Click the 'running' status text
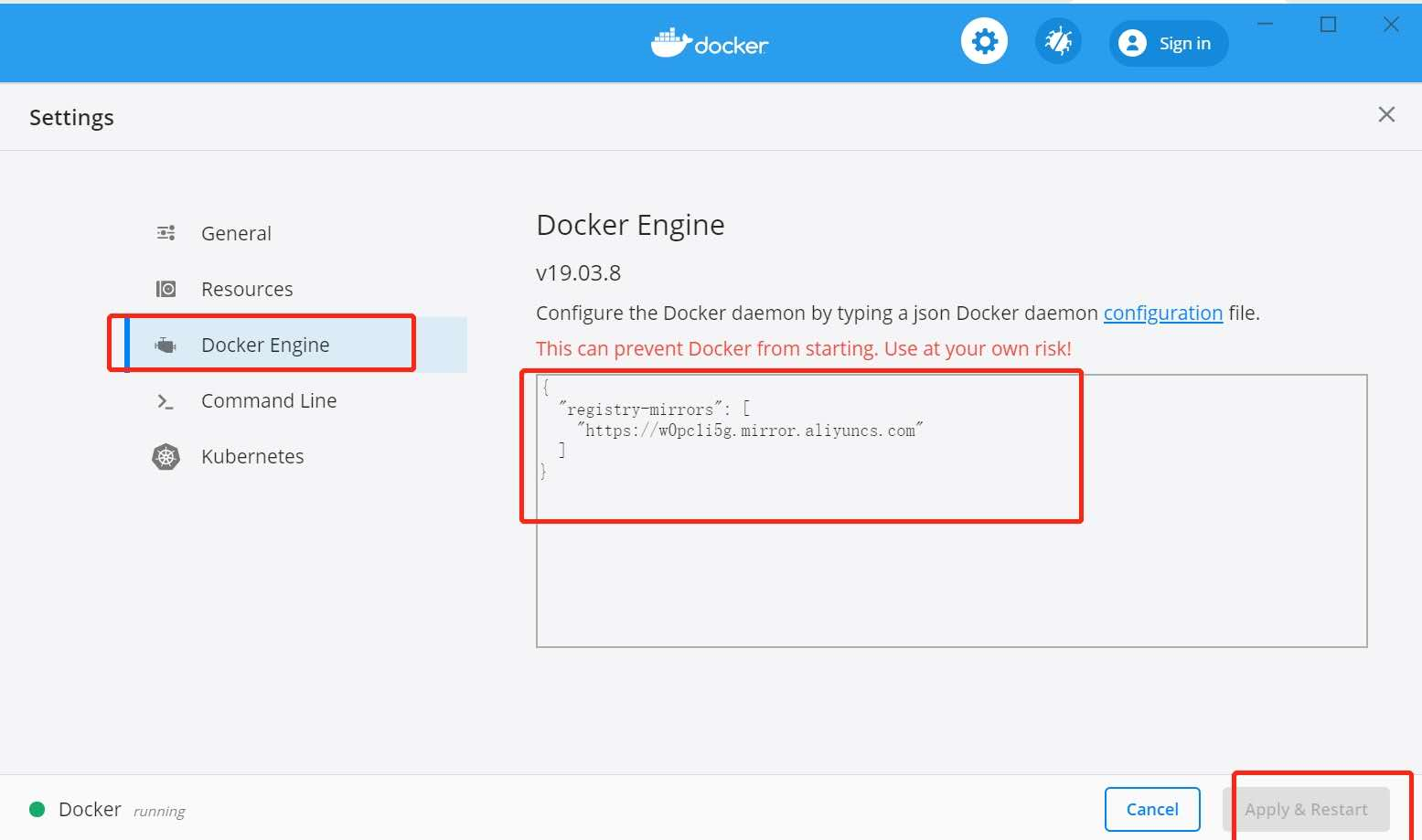The width and height of the screenshot is (1422, 840). [x=159, y=811]
